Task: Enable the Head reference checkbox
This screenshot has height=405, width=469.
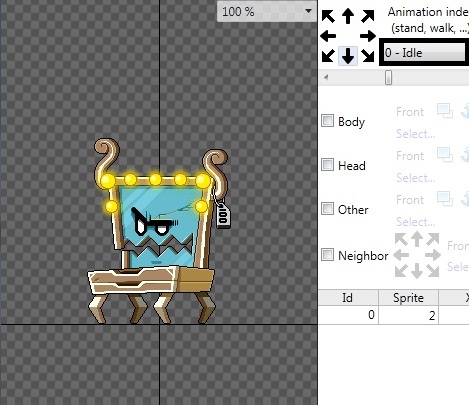Action: (327, 165)
